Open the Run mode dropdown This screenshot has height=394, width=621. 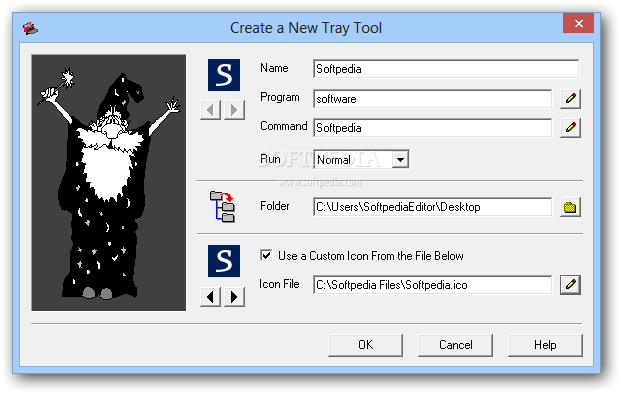[400, 160]
